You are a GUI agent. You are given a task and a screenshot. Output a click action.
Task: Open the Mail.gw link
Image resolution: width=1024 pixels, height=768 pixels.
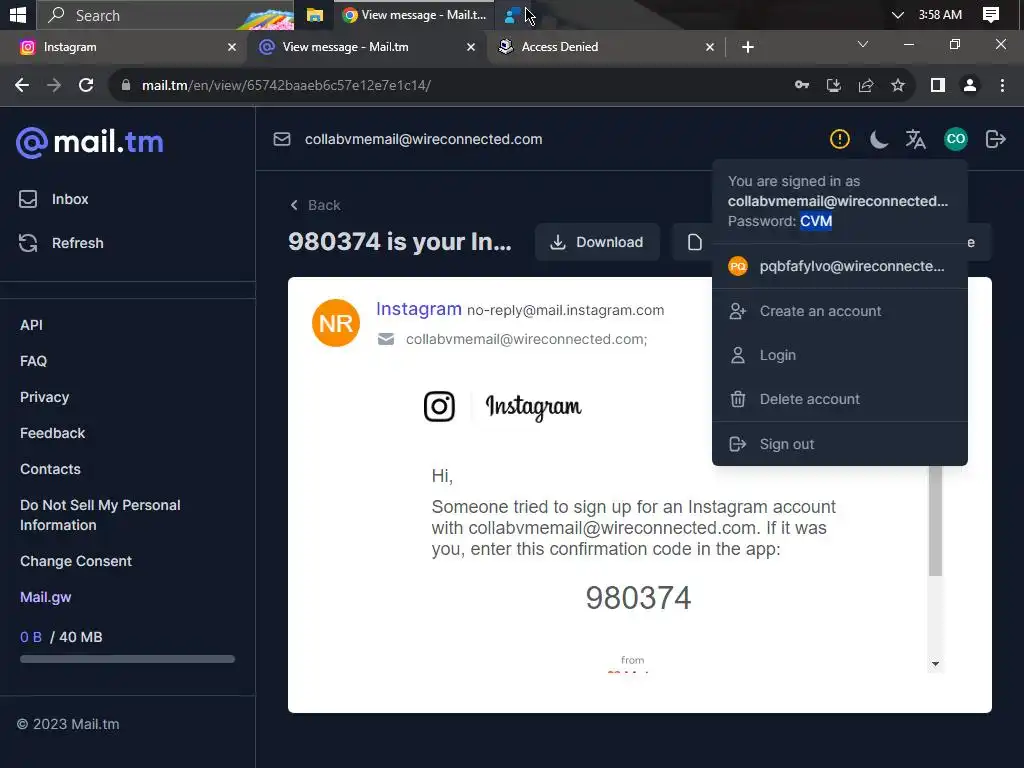pos(46,597)
